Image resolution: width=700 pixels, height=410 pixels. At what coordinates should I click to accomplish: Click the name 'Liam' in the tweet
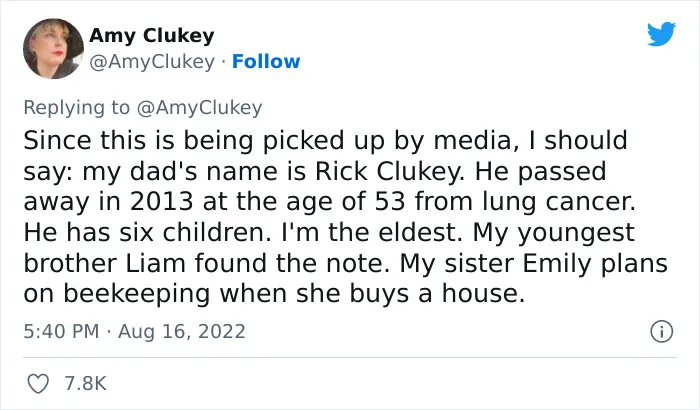(x=155, y=263)
